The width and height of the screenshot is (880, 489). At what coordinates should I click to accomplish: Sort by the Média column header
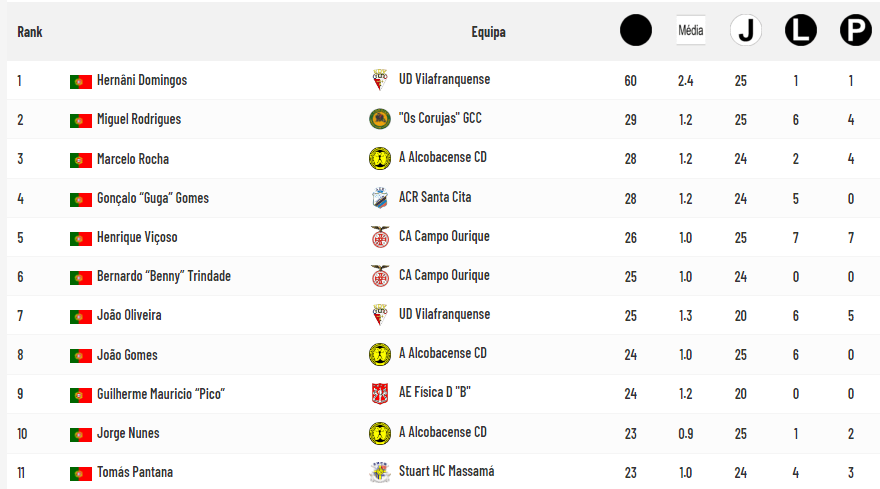690,31
